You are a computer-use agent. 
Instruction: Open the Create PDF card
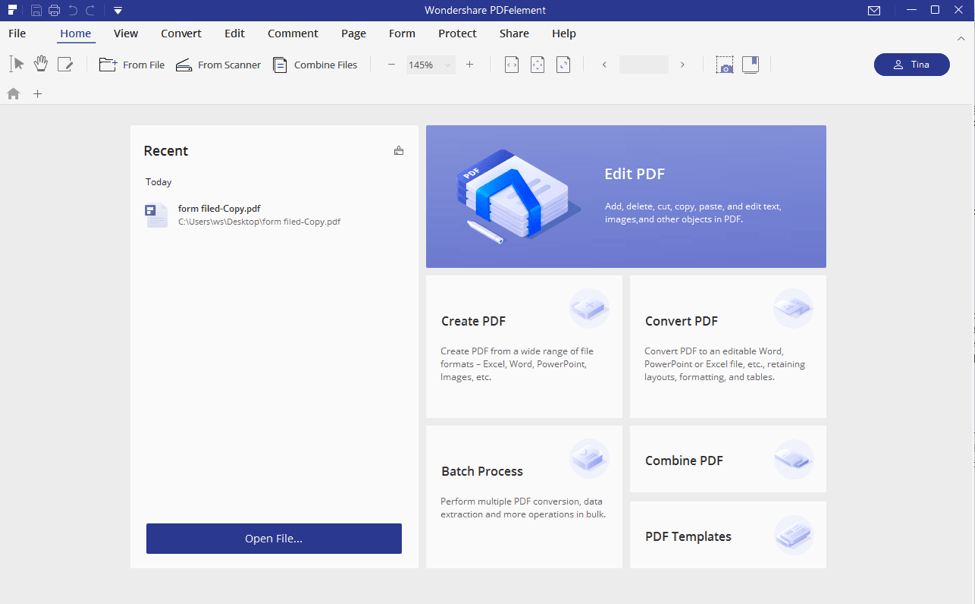524,346
